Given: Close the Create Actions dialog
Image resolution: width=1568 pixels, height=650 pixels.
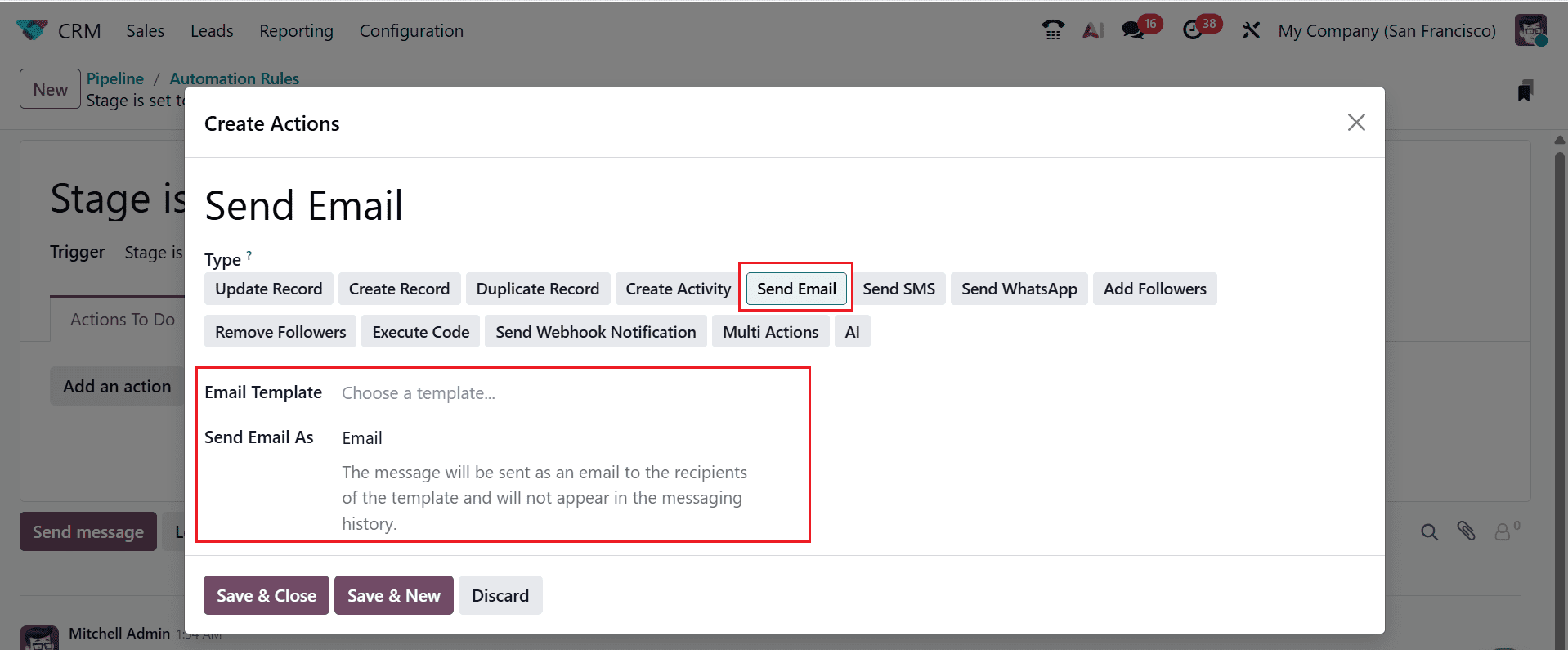Looking at the screenshot, I should [1356, 123].
